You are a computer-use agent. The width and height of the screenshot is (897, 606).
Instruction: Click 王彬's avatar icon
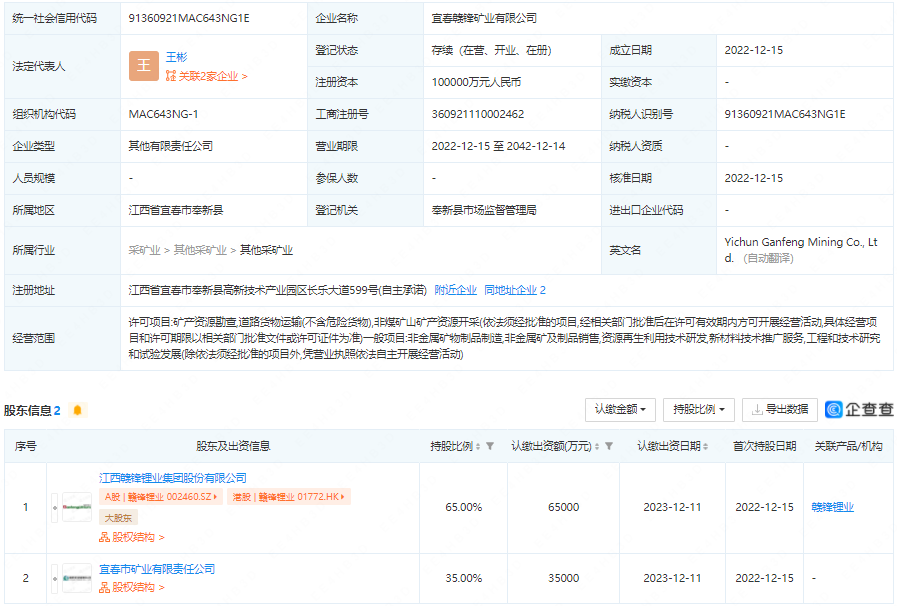pyautogui.click(x=143, y=67)
